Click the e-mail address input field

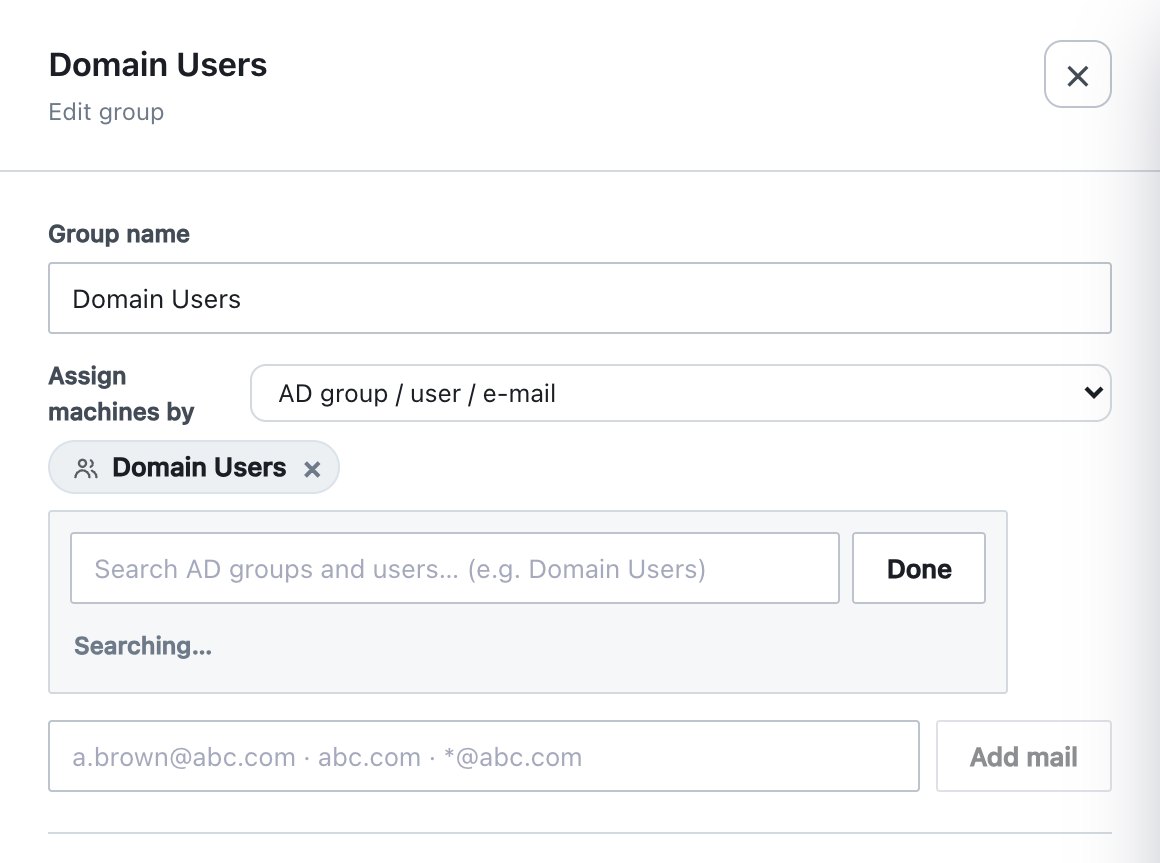pyautogui.click(x=484, y=756)
